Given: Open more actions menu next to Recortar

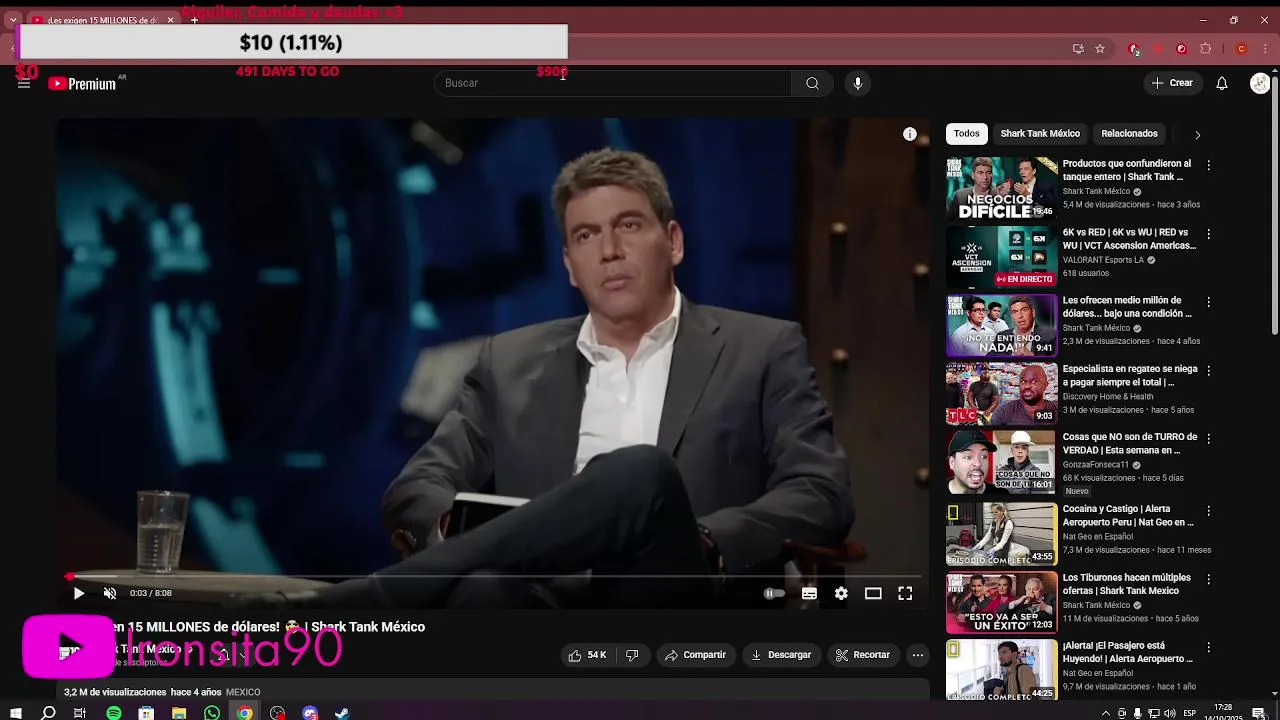Looking at the screenshot, I should tap(917, 655).
